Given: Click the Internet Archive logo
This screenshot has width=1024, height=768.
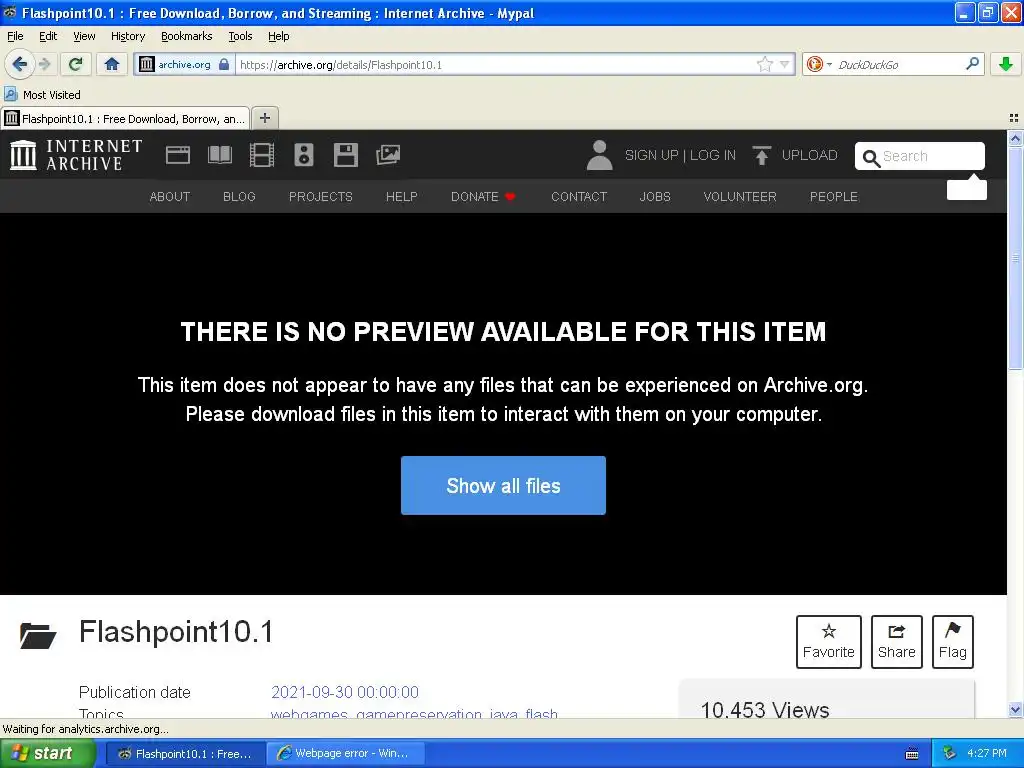Looking at the screenshot, I should coord(76,155).
